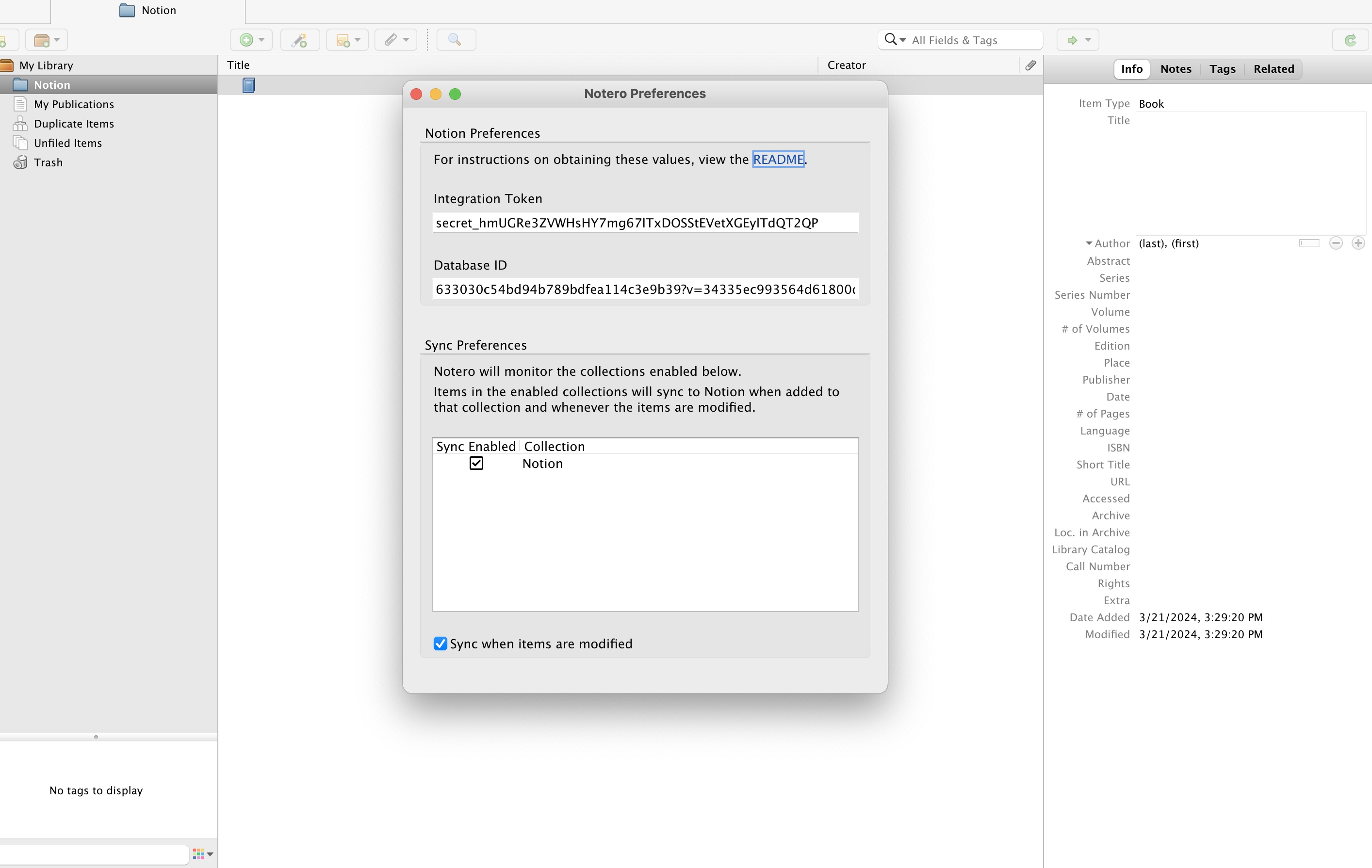Open the Tags tab
1372x868 pixels.
pos(1222,69)
